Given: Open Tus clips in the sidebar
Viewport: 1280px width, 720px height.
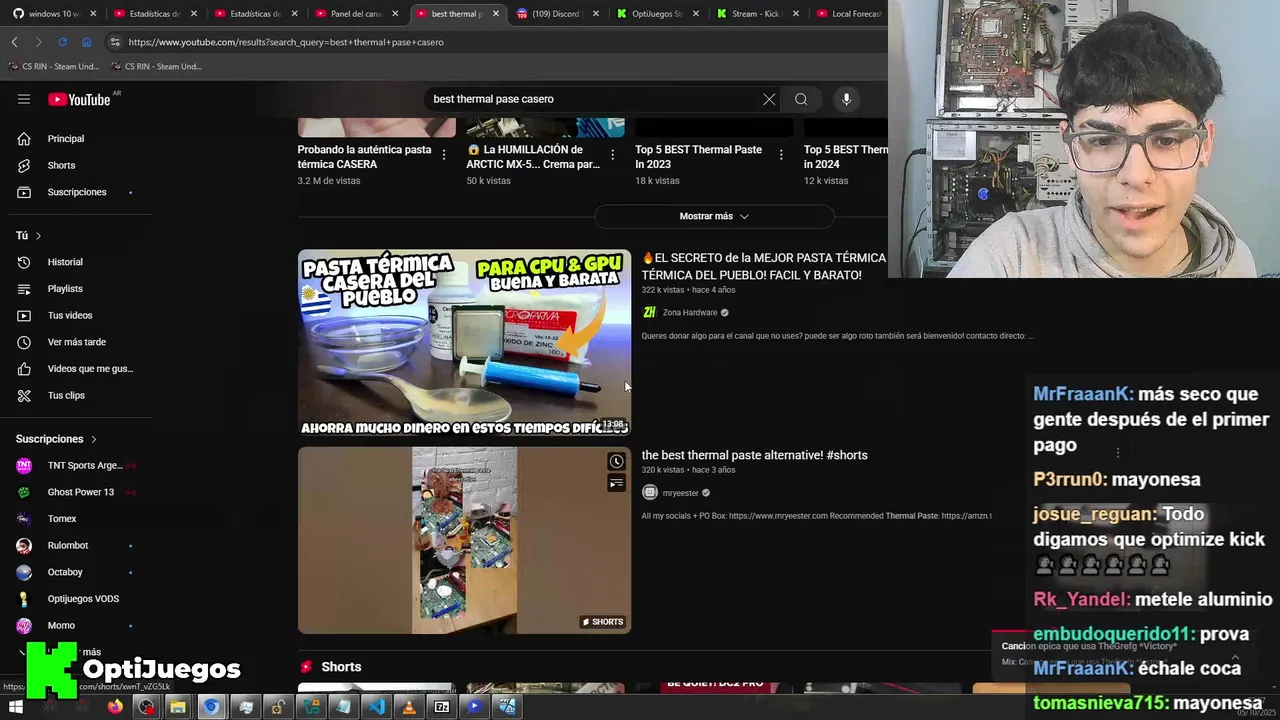Looking at the screenshot, I should (x=66, y=395).
